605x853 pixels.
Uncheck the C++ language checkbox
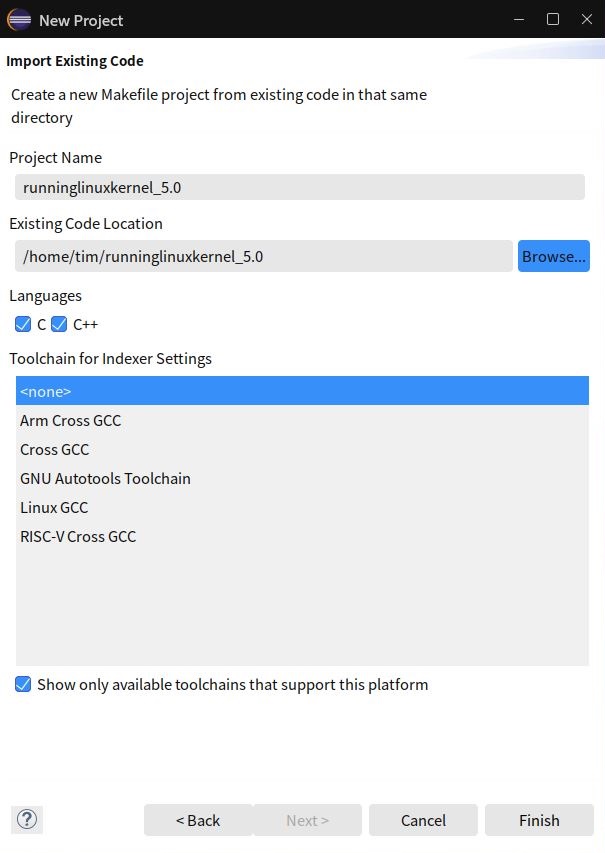tap(59, 324)
